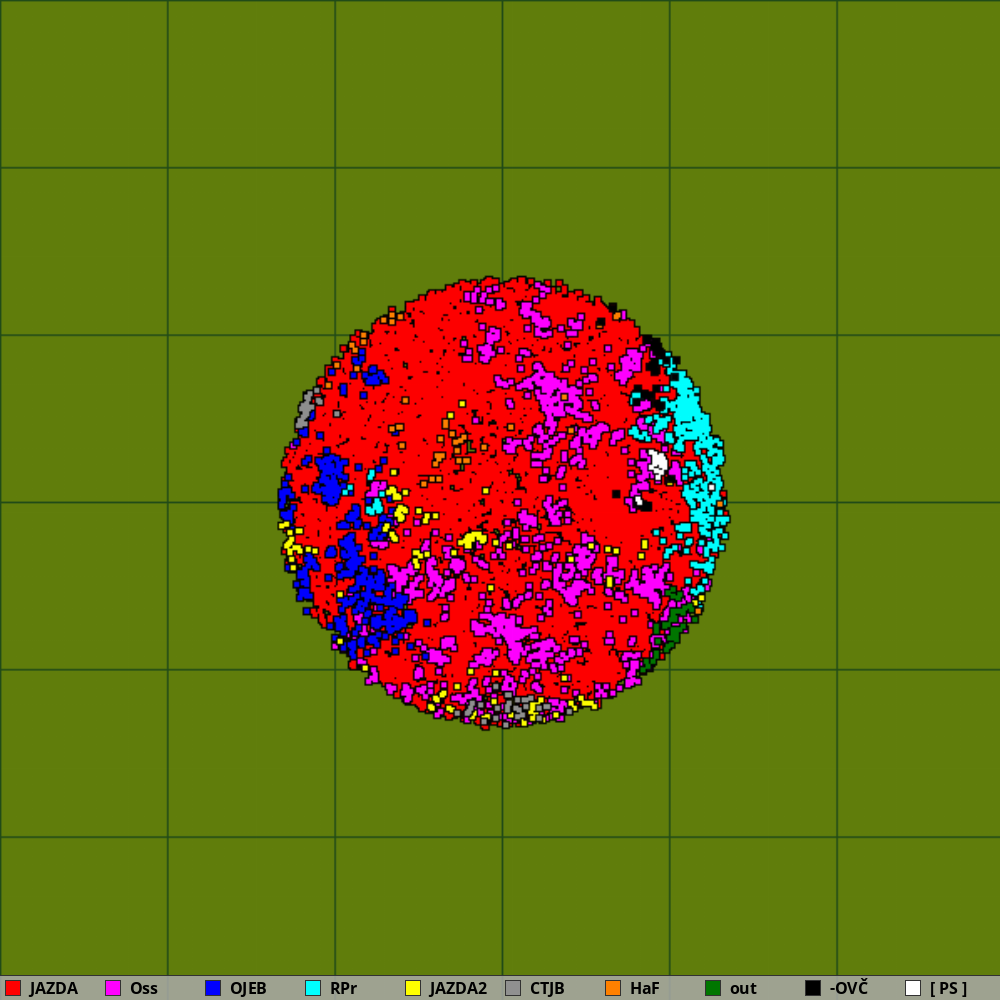Click the green out legend swatch
Viewport: 1000px width, 1000px height.
click(713, 988)
